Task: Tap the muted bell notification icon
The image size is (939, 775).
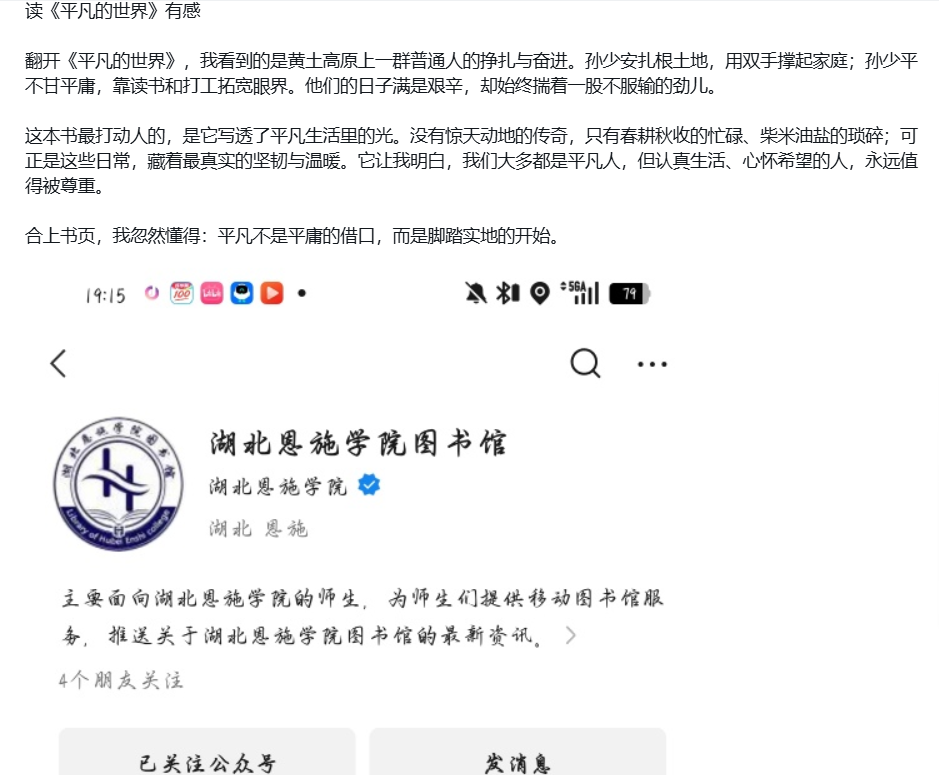Action: click(476, 293)
